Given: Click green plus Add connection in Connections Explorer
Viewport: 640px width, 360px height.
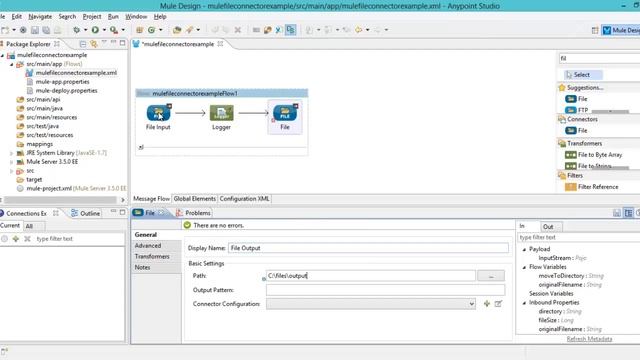Looking at the screenshot, I should pyautogui.click(x=16, y=239).
